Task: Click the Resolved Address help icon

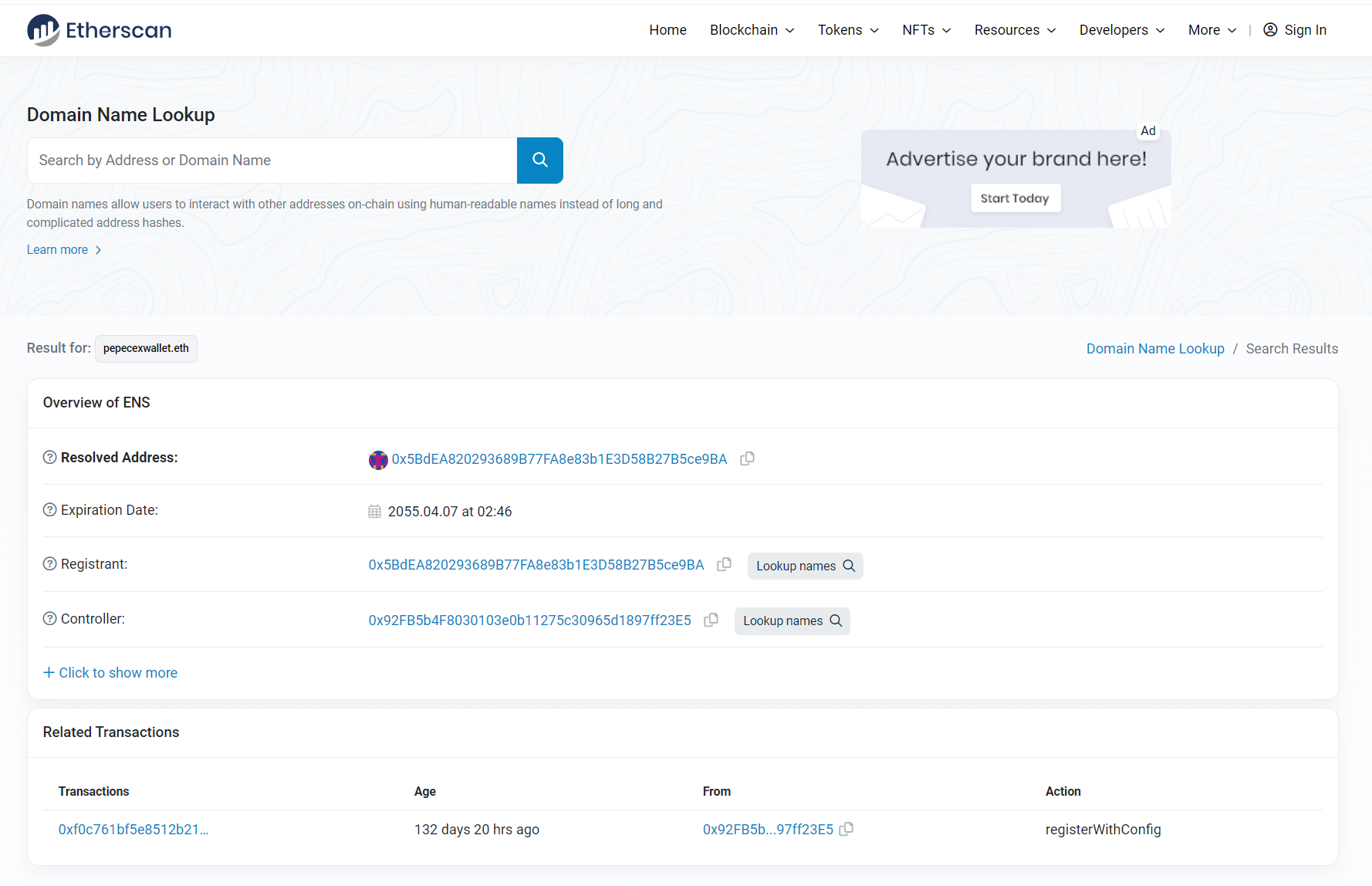Action: (49, 457)
